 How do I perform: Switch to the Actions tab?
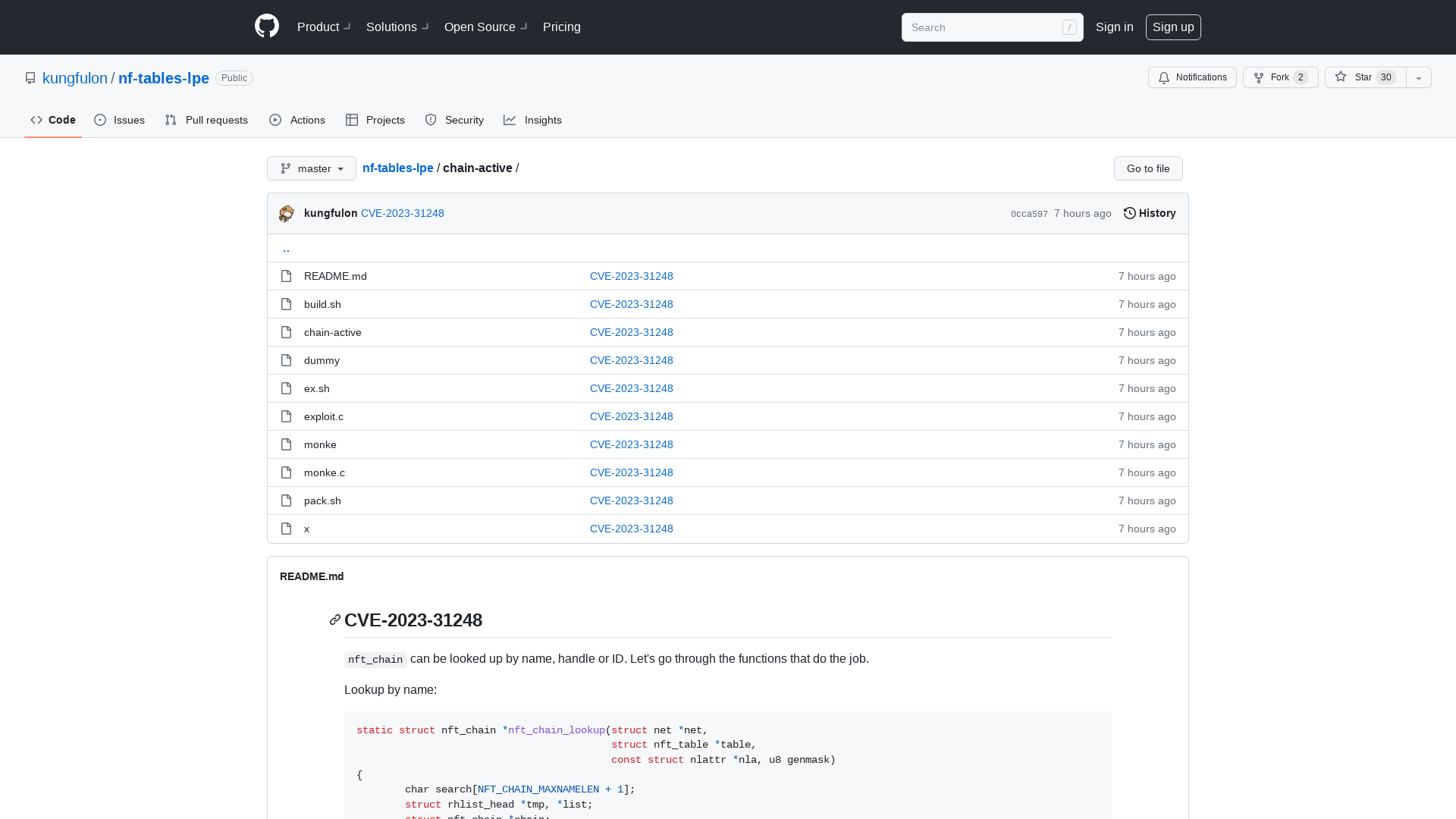(297, 120)
